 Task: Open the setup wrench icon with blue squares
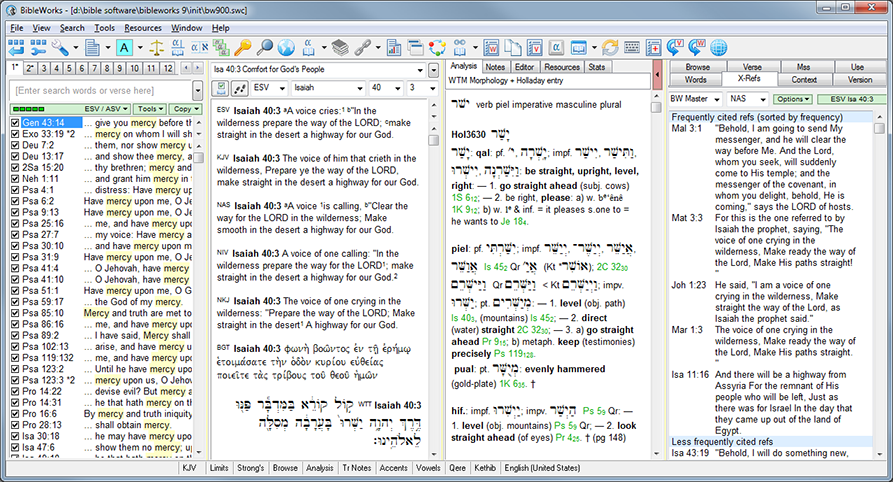(38, 47)
